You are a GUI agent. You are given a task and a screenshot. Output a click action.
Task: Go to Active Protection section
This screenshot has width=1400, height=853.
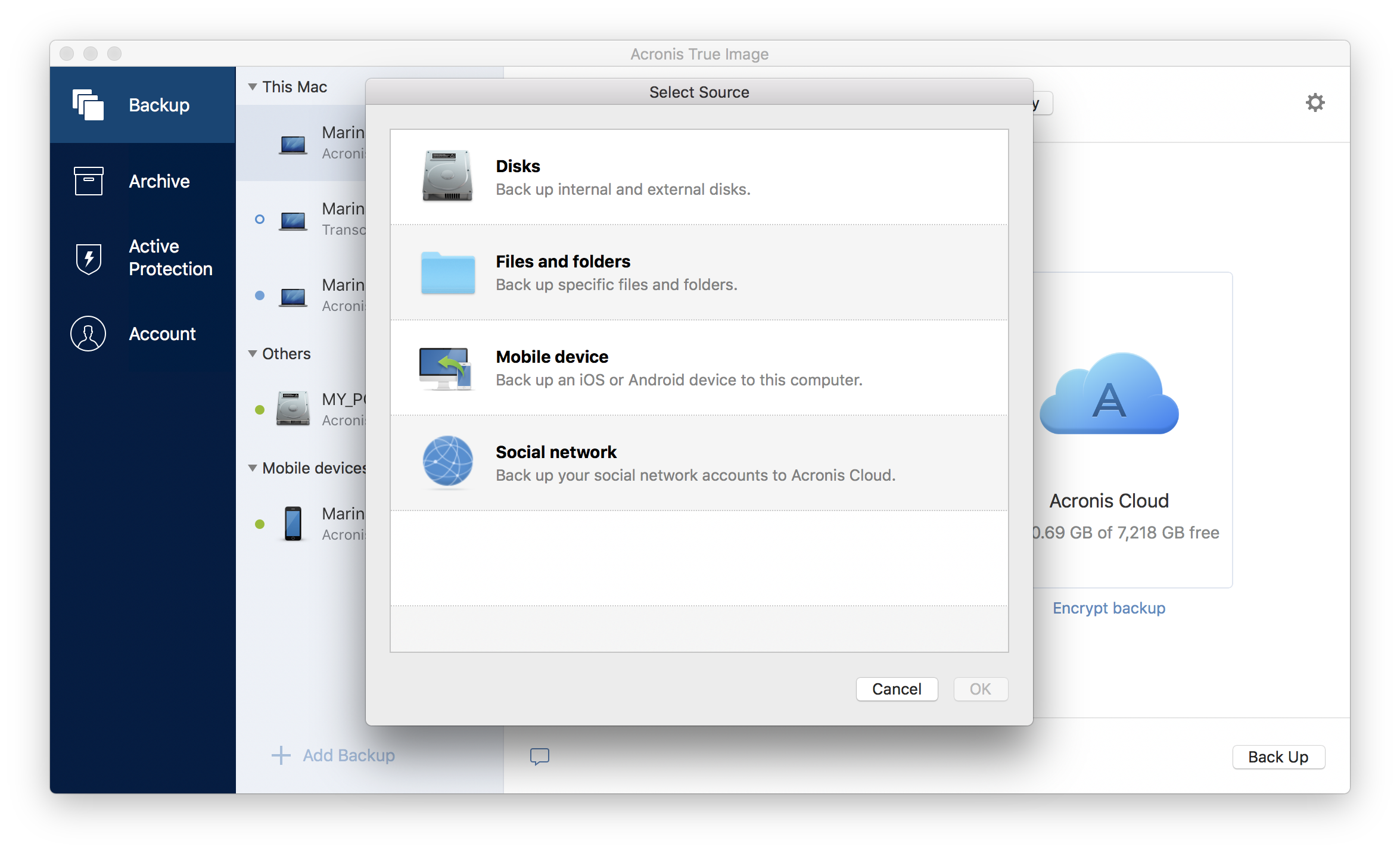coord(142,257)
